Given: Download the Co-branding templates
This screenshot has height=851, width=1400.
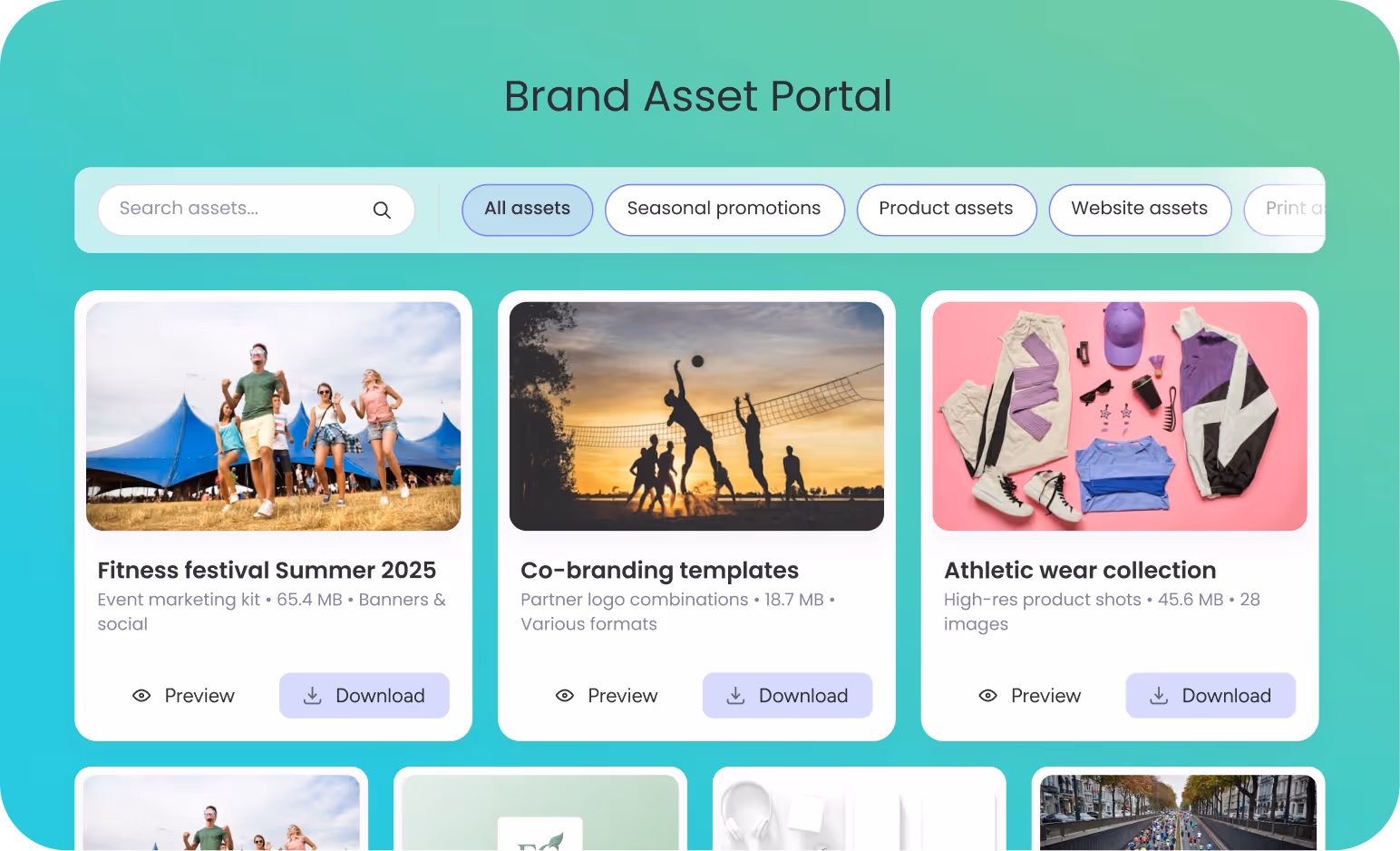Looking at the screenshot, I should click(x=787, y=696).
